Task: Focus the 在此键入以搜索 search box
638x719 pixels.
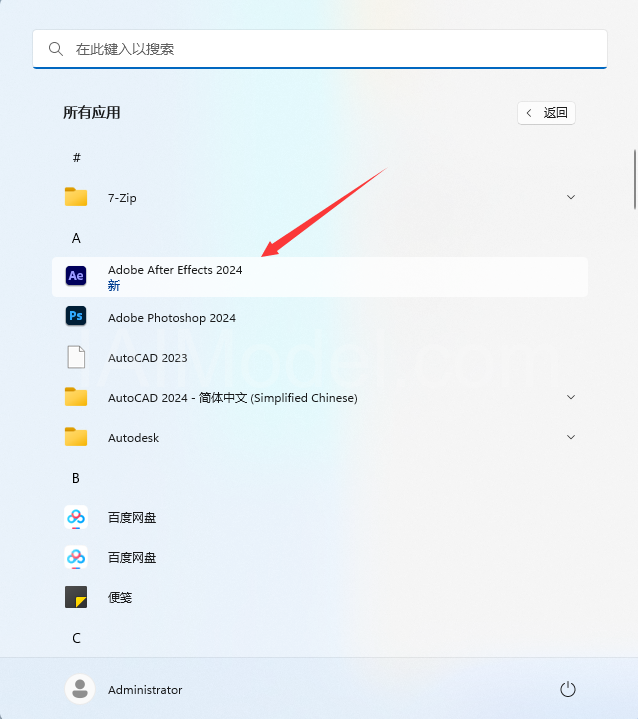Action: click(320, 49)
